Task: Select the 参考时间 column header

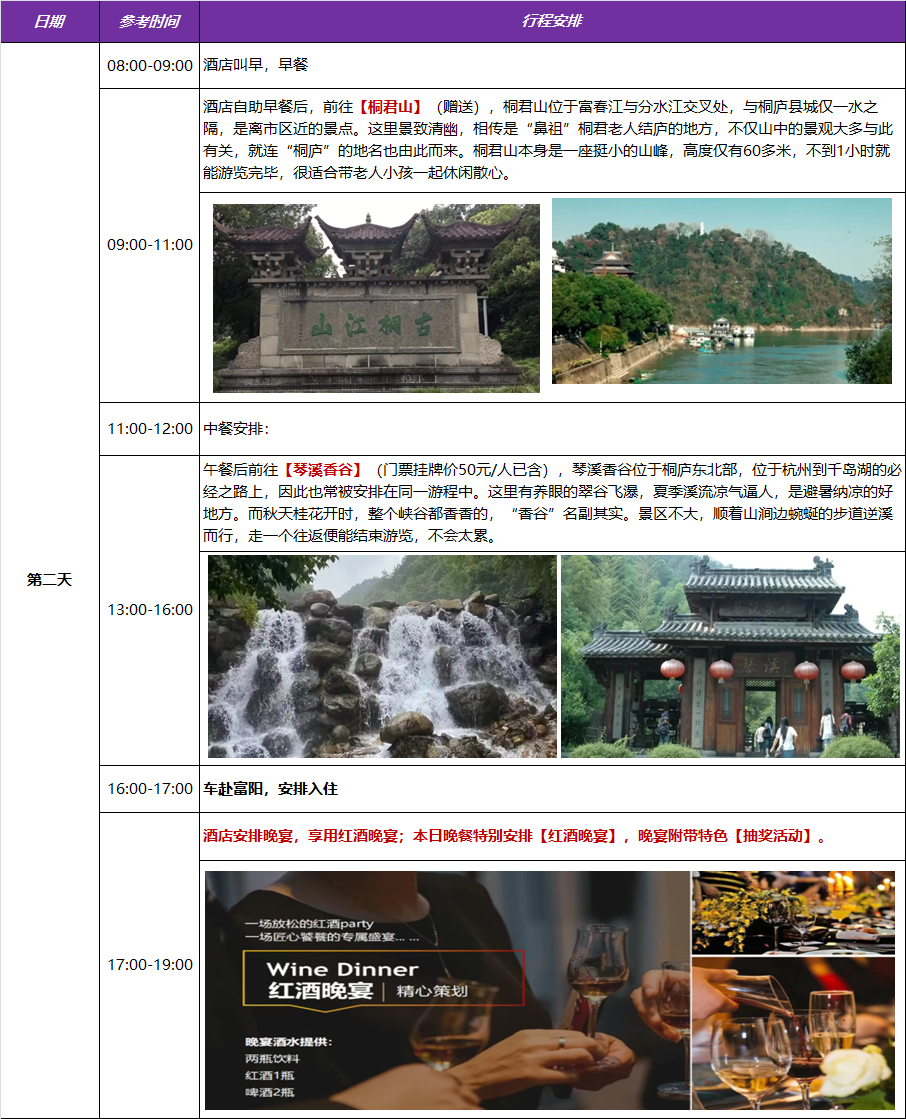Action: (149, 21)
